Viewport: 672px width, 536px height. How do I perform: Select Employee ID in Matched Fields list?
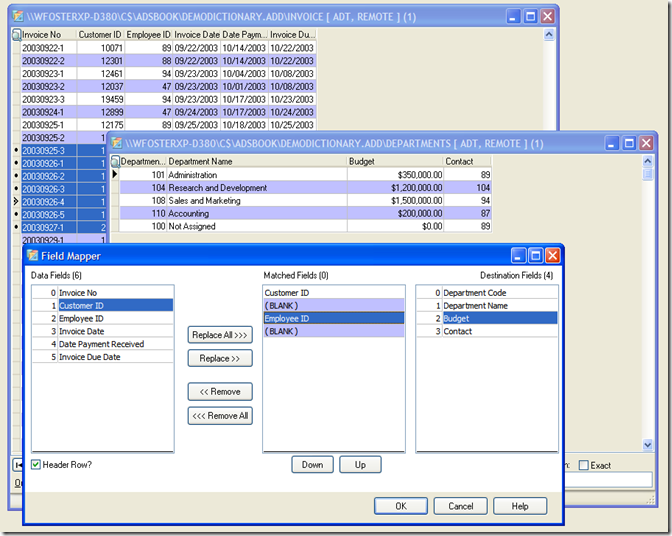(288, 318)
